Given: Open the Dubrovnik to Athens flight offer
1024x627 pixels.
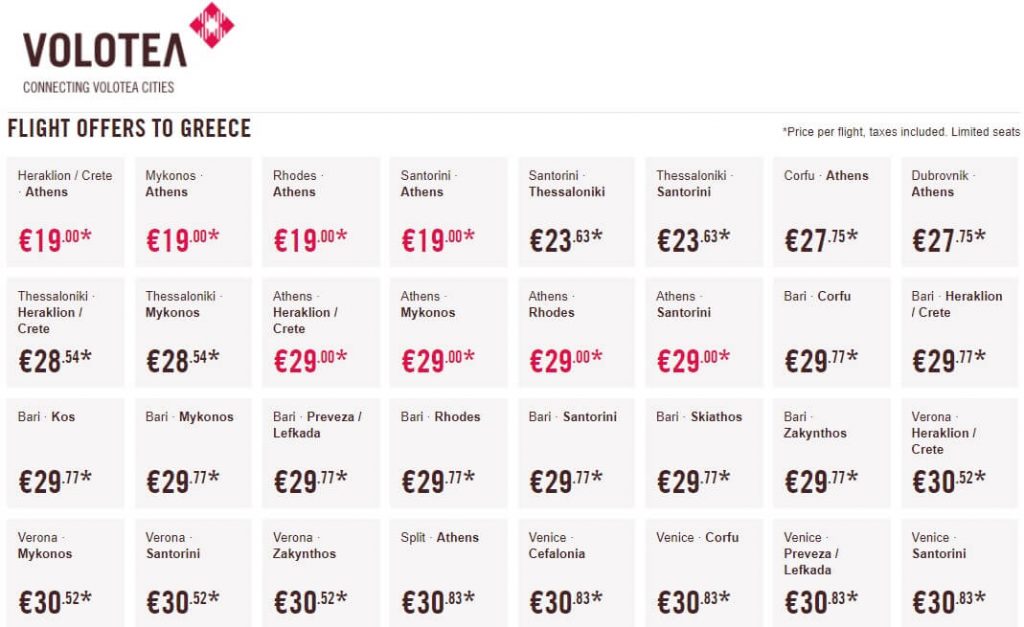Looking at the screenshot, I should (960, 211).
